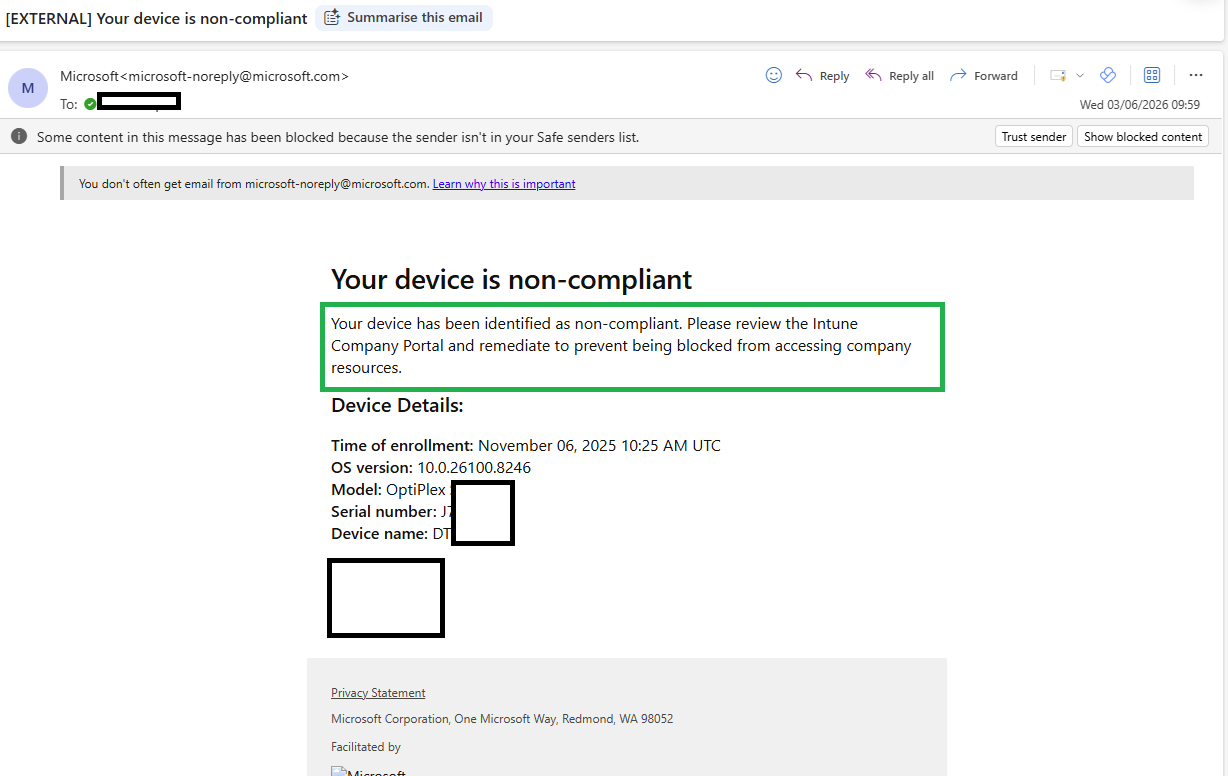This screenshot has width=1228, height=776.
Task: Click Show blocked content button
Action: (1143, 137)
